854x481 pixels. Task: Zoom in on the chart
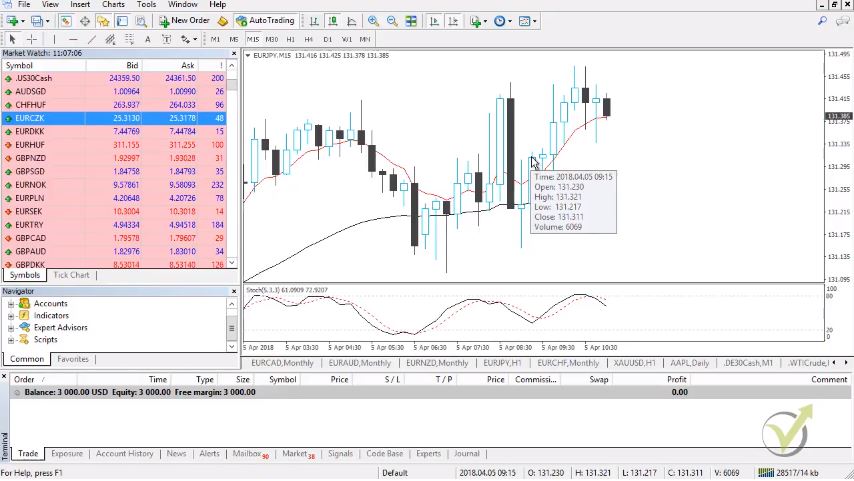coord(373,21)
